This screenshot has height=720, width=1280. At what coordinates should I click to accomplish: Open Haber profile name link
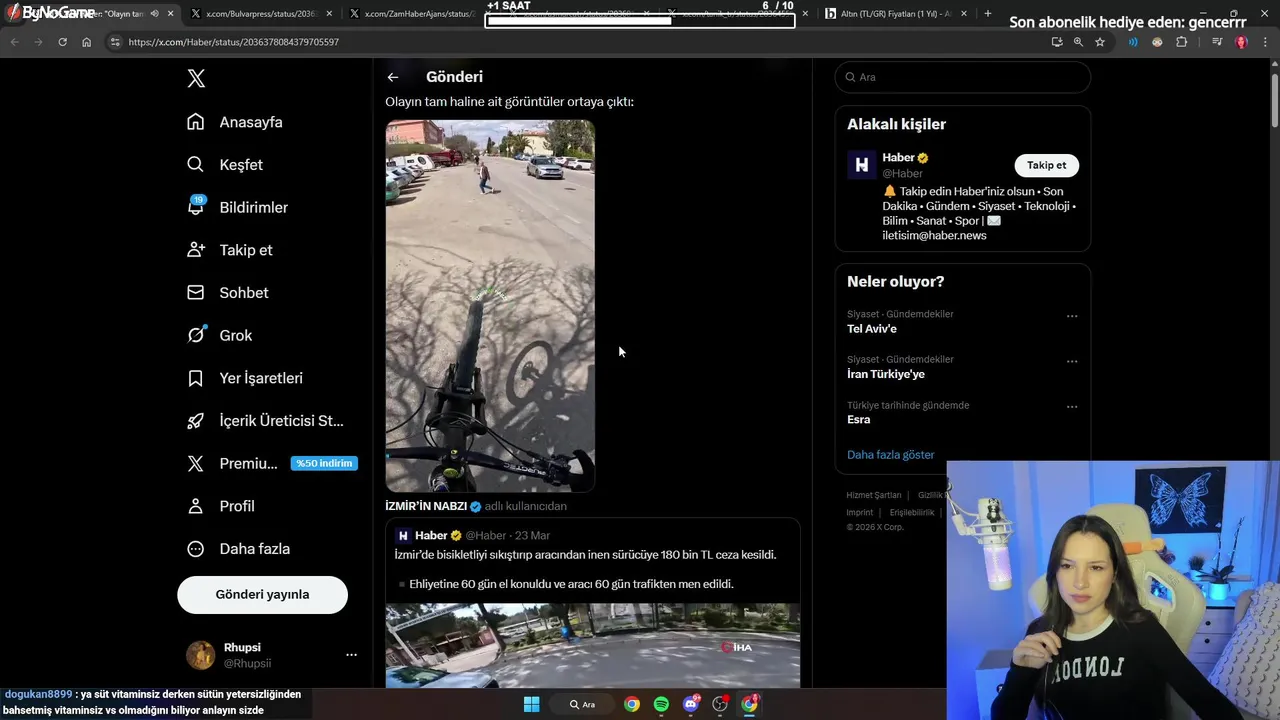pyautogui.click(x=898, y=158)
